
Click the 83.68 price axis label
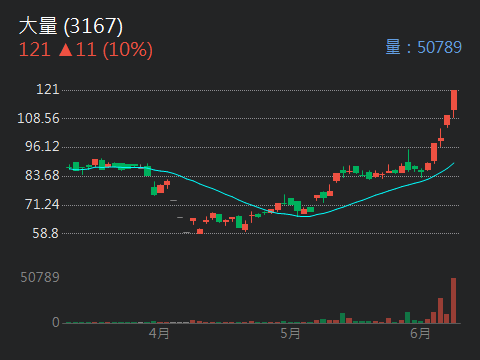pyautogui.click(x=42, y=175)
